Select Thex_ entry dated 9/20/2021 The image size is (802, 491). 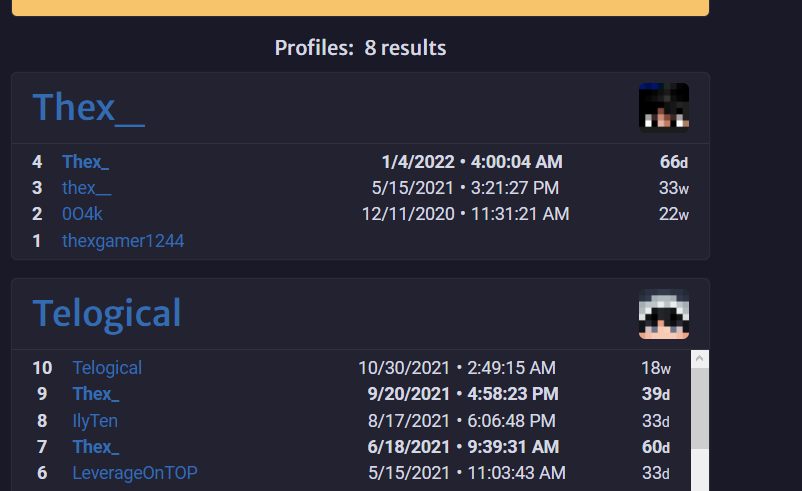click(x=96, y=394)
